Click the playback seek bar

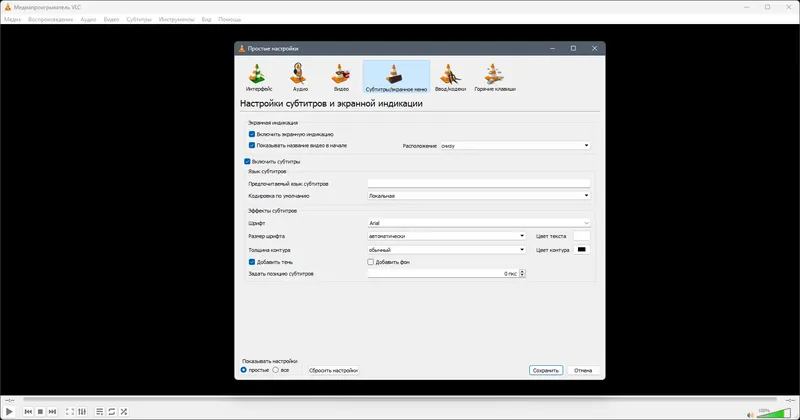pyautogui.click(x=400, y=400)
